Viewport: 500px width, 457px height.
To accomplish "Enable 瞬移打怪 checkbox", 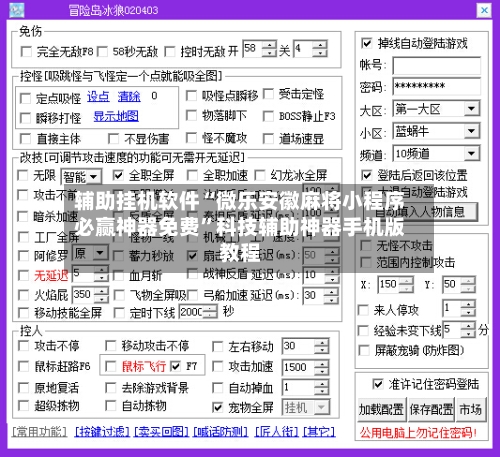I will tap(25, 118).
